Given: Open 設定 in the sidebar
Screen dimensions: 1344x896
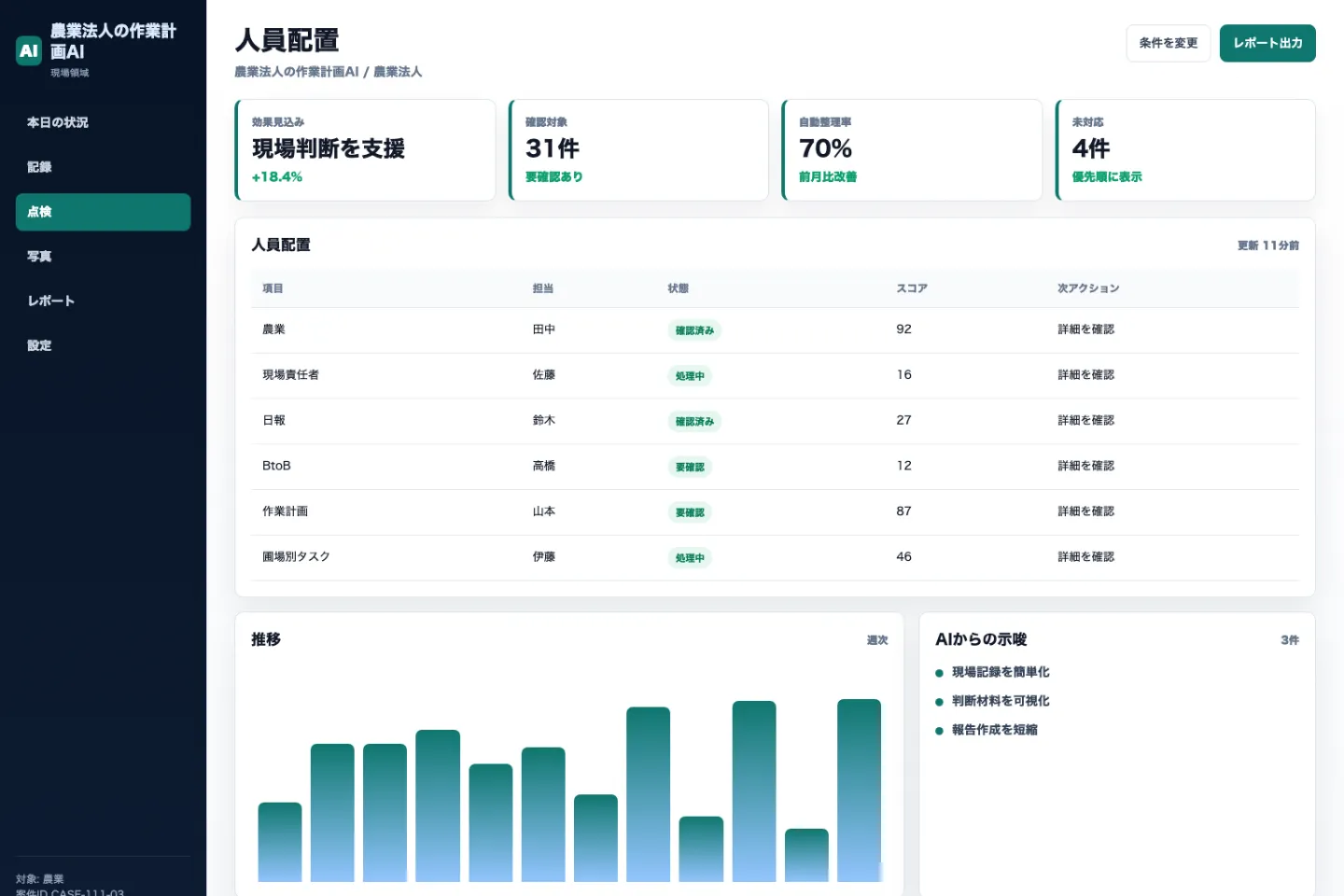Looking at the screenshot, I should [103, 345].
